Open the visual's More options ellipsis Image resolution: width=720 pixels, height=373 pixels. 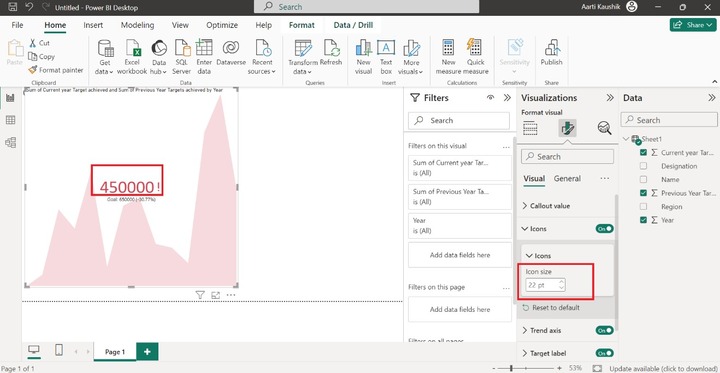[x=231, y=295]
